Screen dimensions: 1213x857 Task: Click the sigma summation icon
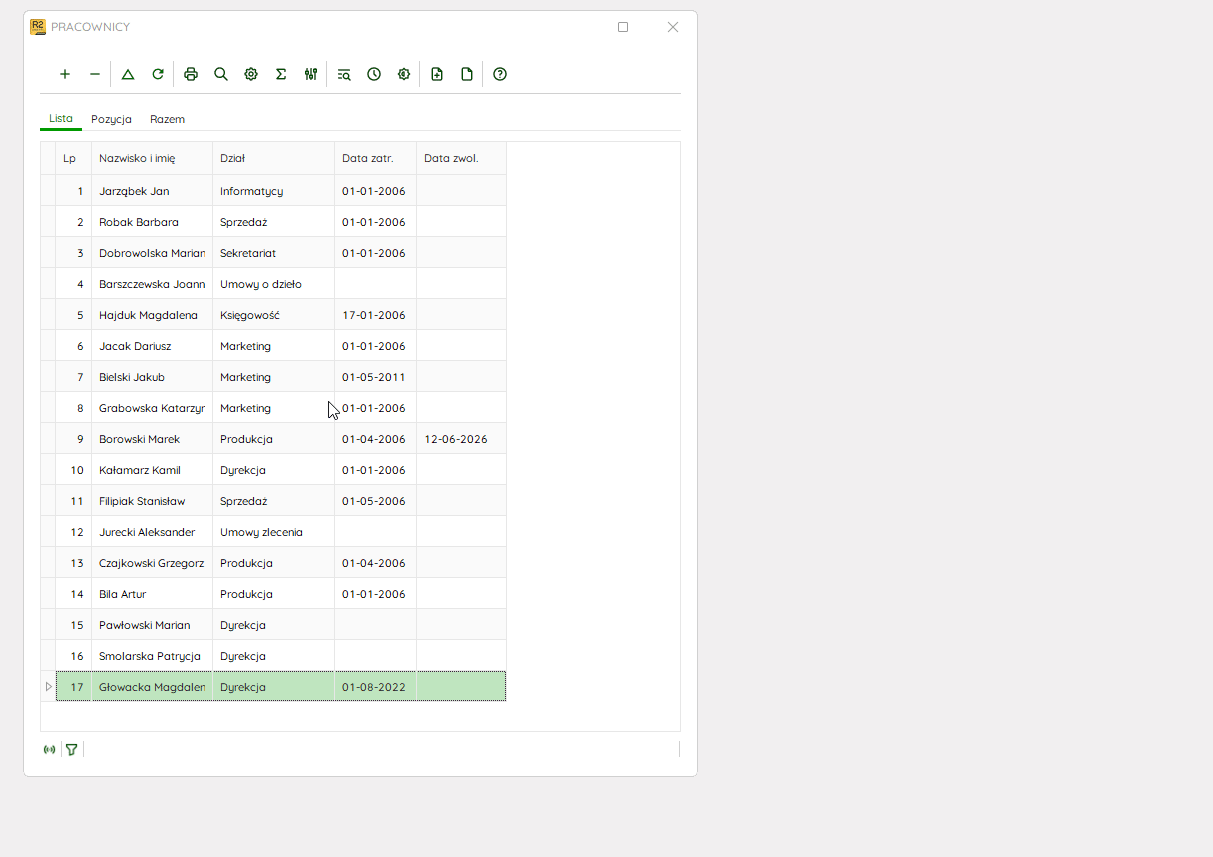[x=281, y=74]
